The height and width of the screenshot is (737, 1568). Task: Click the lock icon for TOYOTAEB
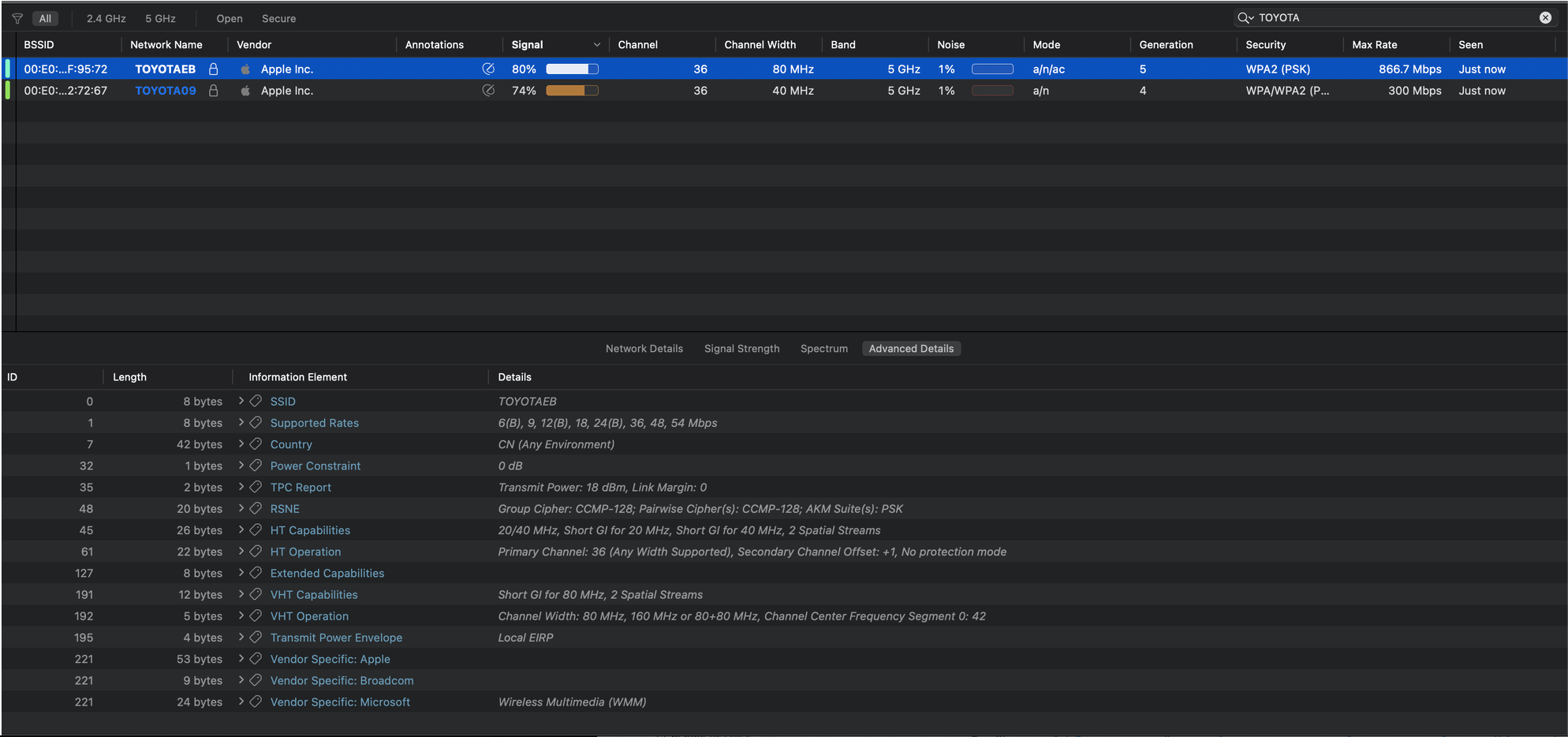click(x=213, y=69)
